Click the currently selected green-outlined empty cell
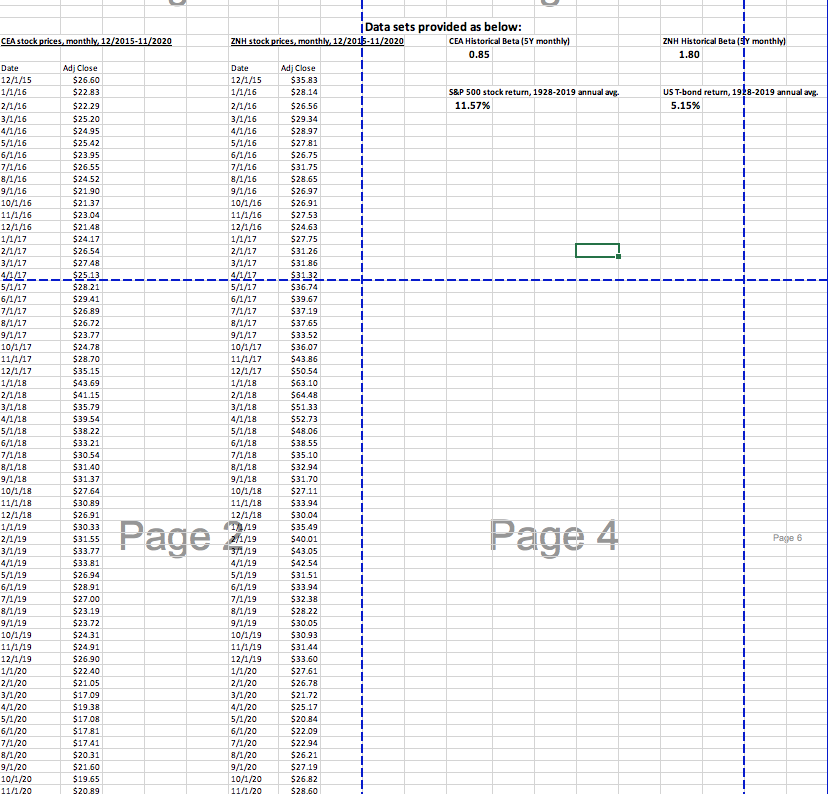This screenshot has width=828, height=794. click(x=596, y=251)
